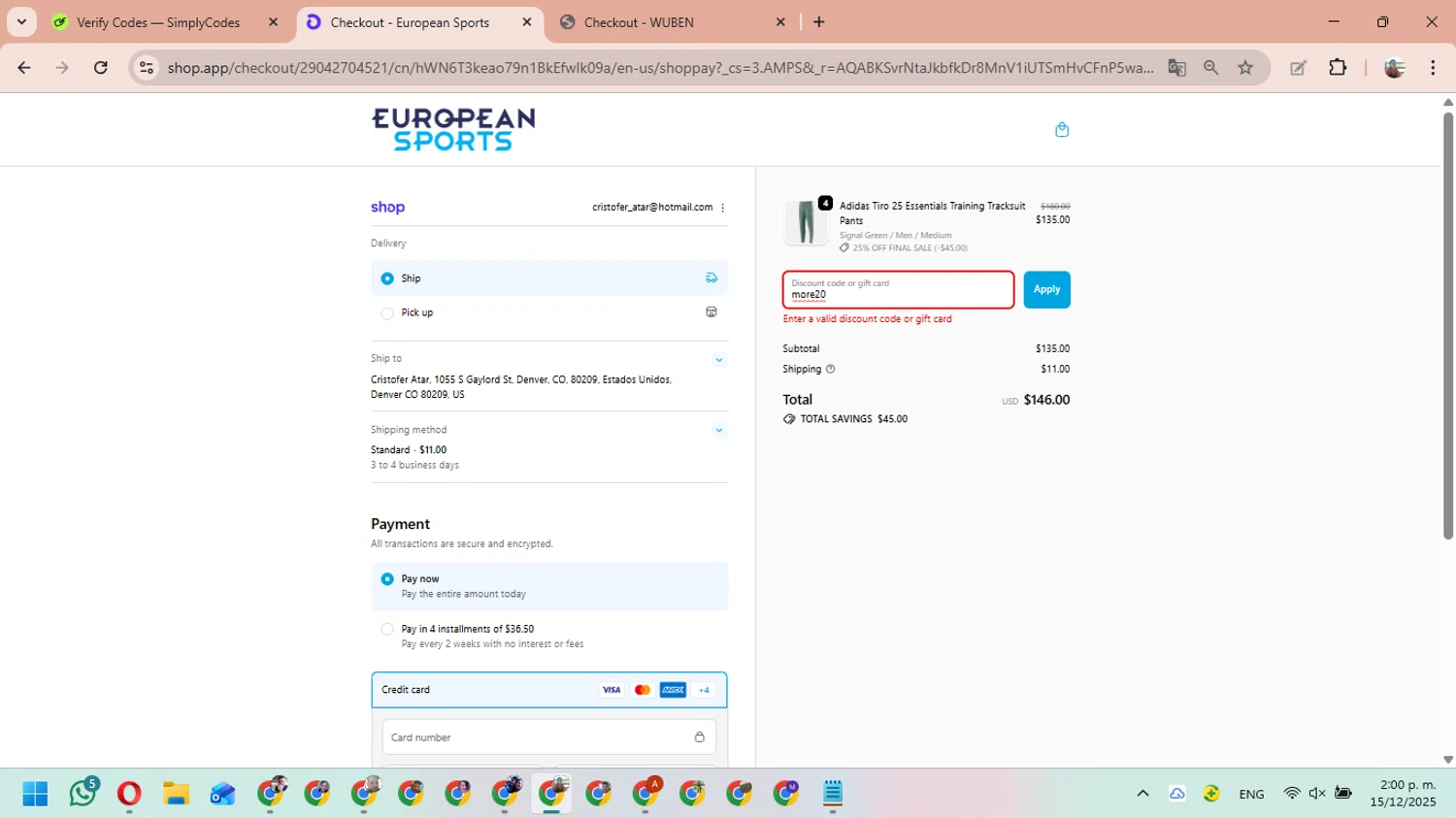Open account options menu beside email address
This screenshot has height=818, width=1456.
722,208
